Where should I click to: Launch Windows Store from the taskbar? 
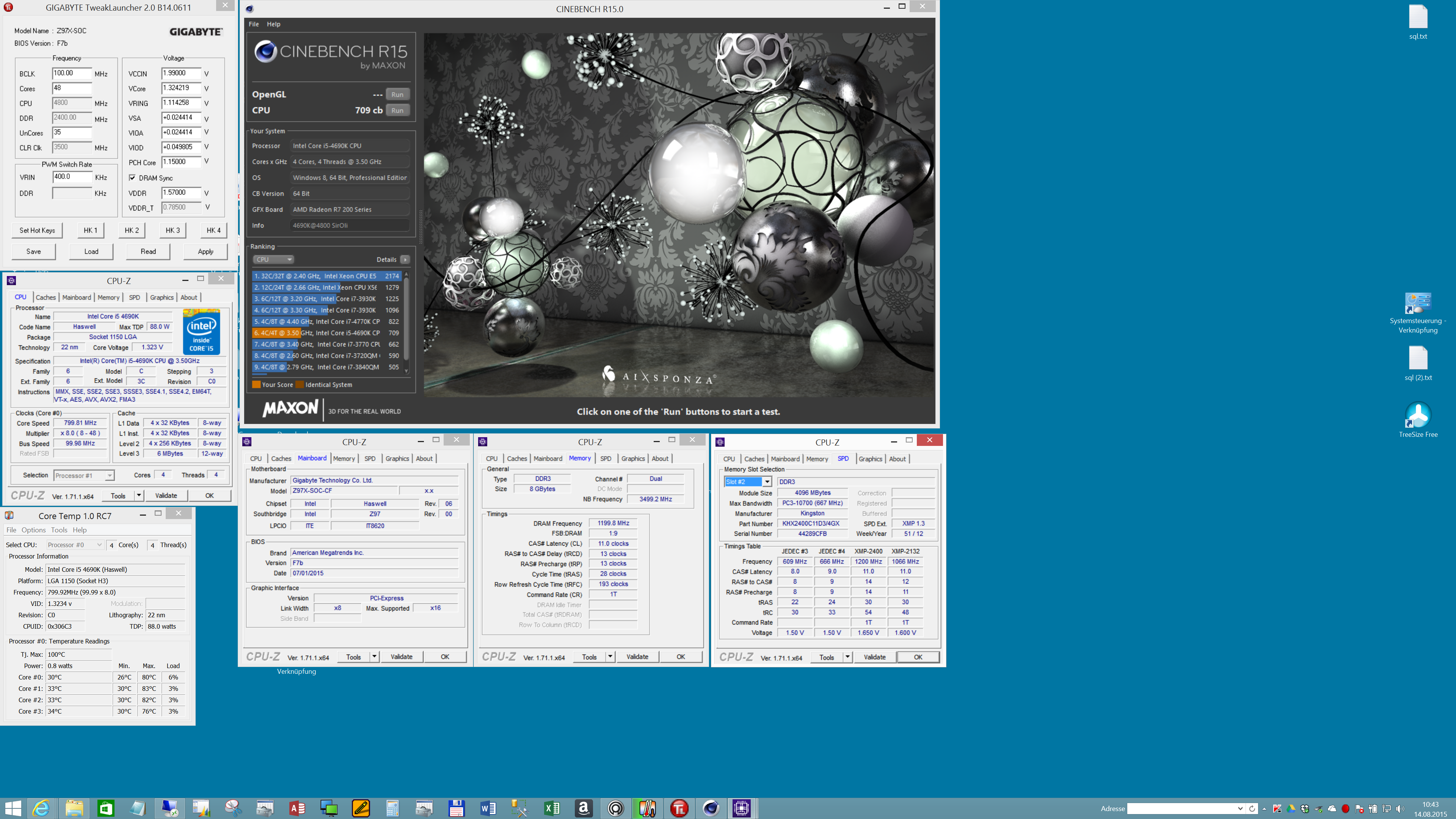click(x=106, y=808)
